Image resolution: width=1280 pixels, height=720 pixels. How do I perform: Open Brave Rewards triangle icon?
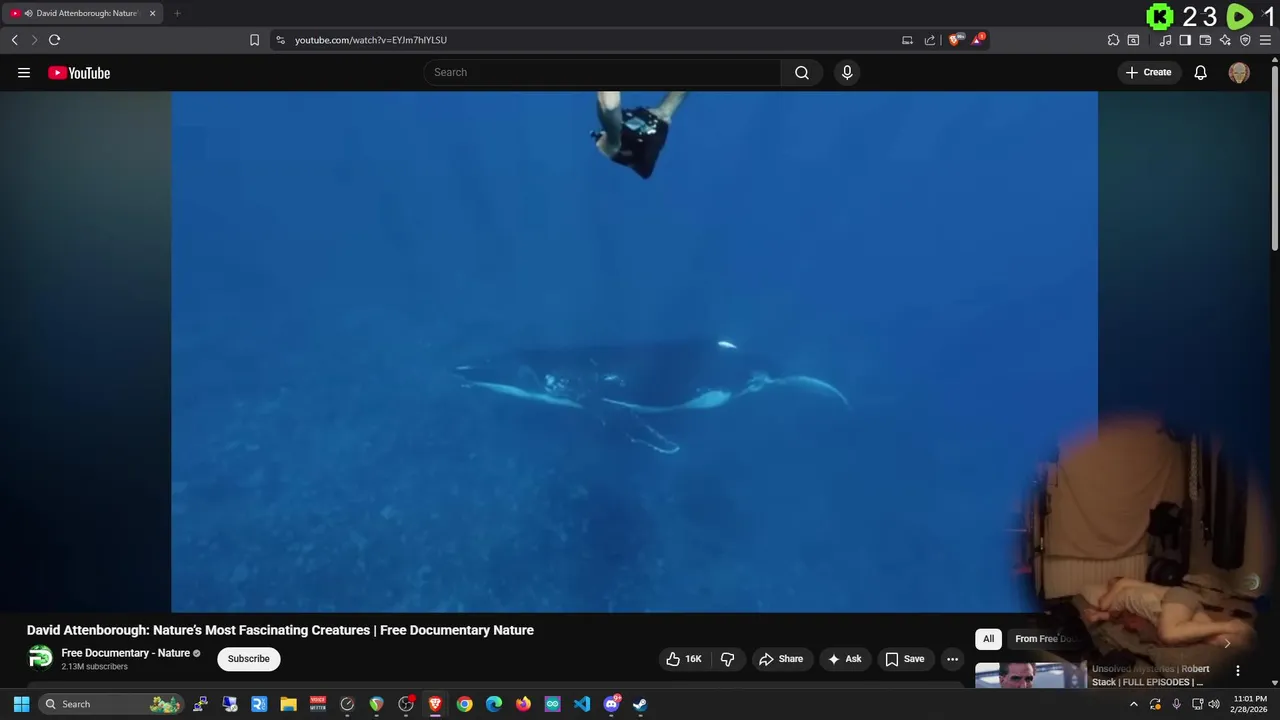tap(977, 40)
